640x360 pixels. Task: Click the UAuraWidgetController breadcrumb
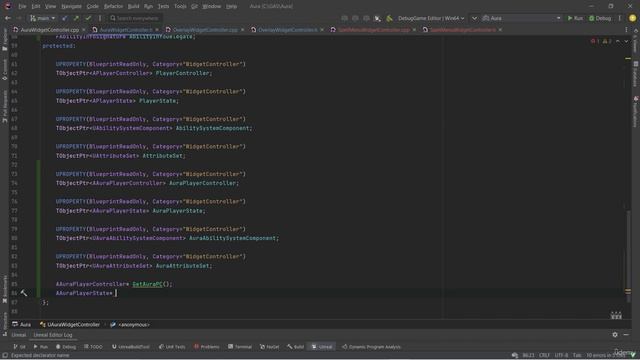point(70,325)
